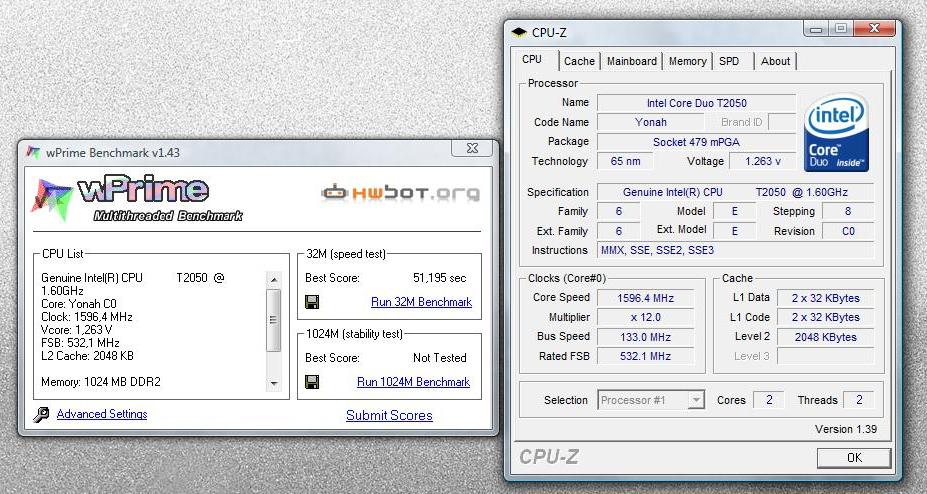Click the wPrime logo icon in banner

[x=52, y=199]
